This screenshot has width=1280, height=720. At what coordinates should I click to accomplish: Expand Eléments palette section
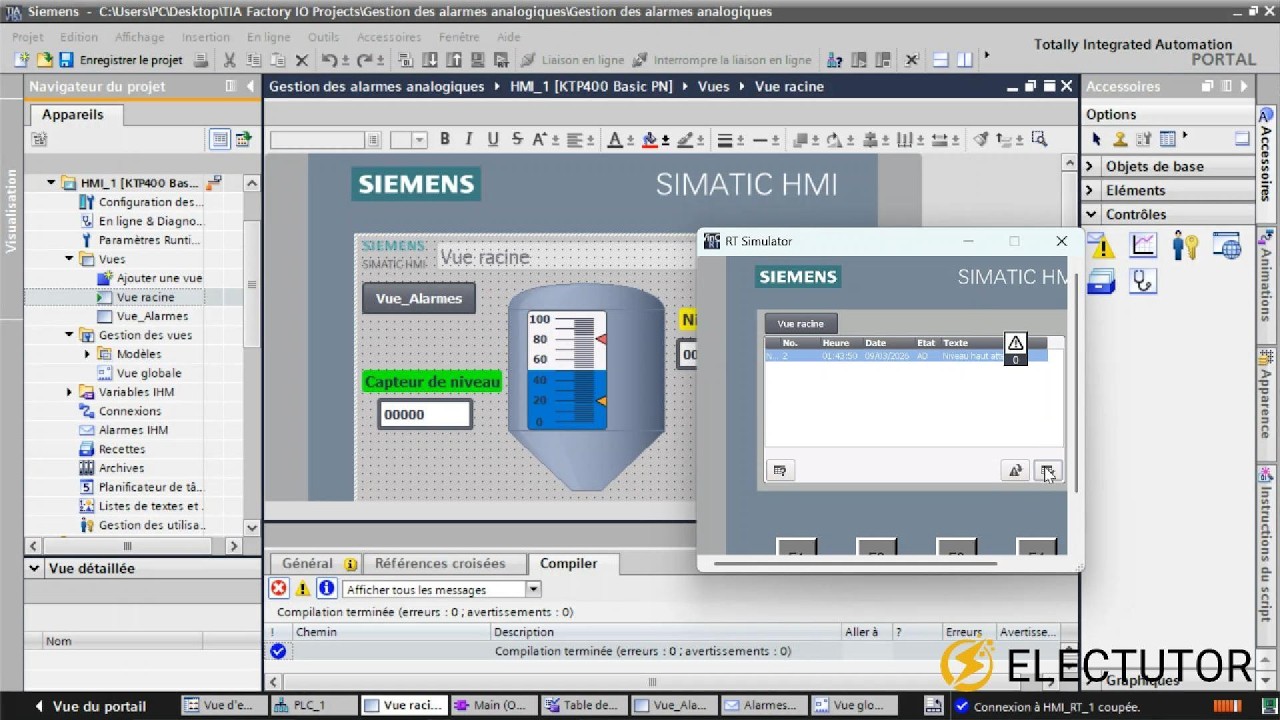click(1091, 190)
